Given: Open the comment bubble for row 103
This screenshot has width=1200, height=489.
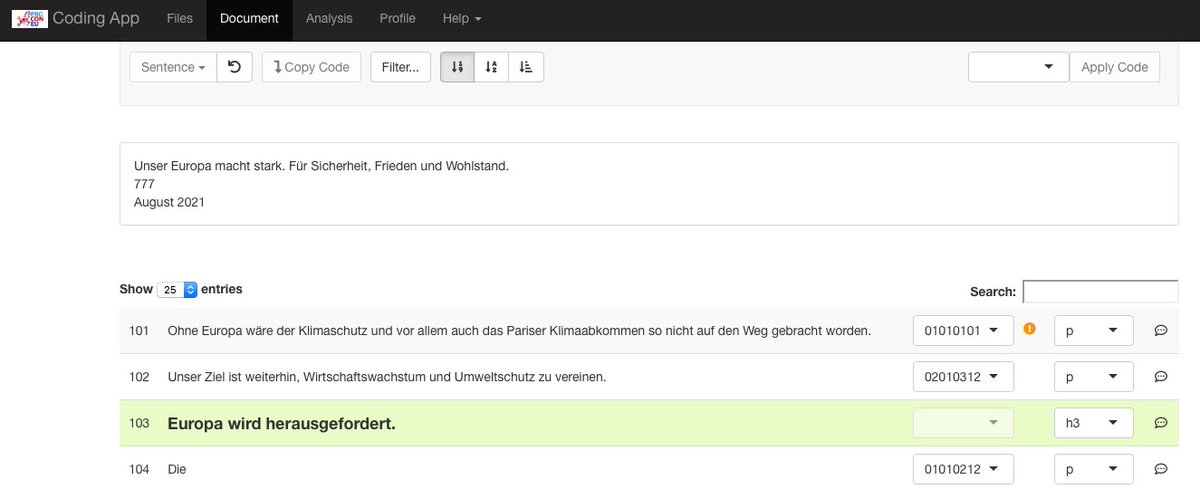Looking at the screenshot, I should [1161, 423].
